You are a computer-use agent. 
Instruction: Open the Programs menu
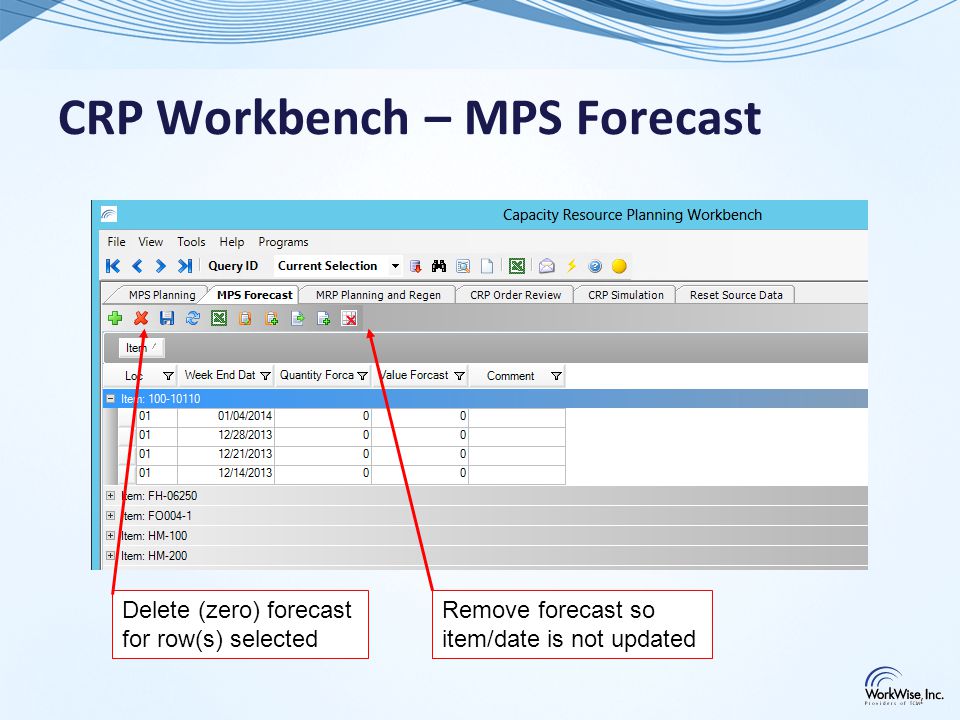click(283, 242)
